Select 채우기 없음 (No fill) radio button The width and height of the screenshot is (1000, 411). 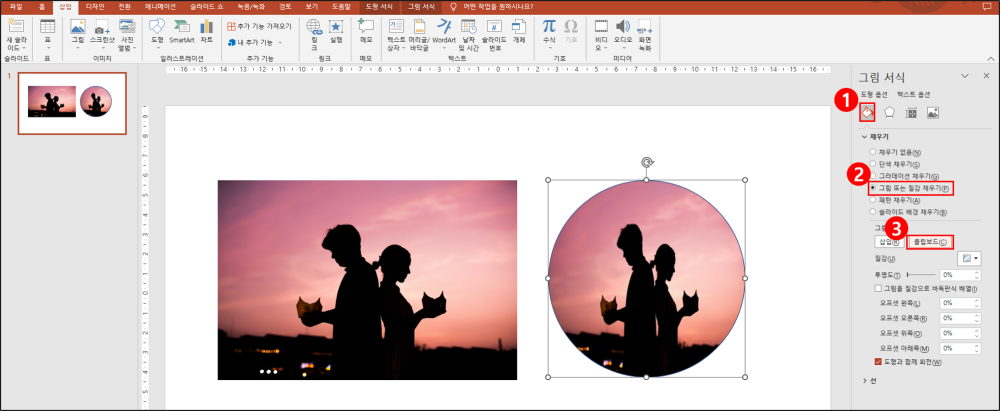click(x=872, y=153)
